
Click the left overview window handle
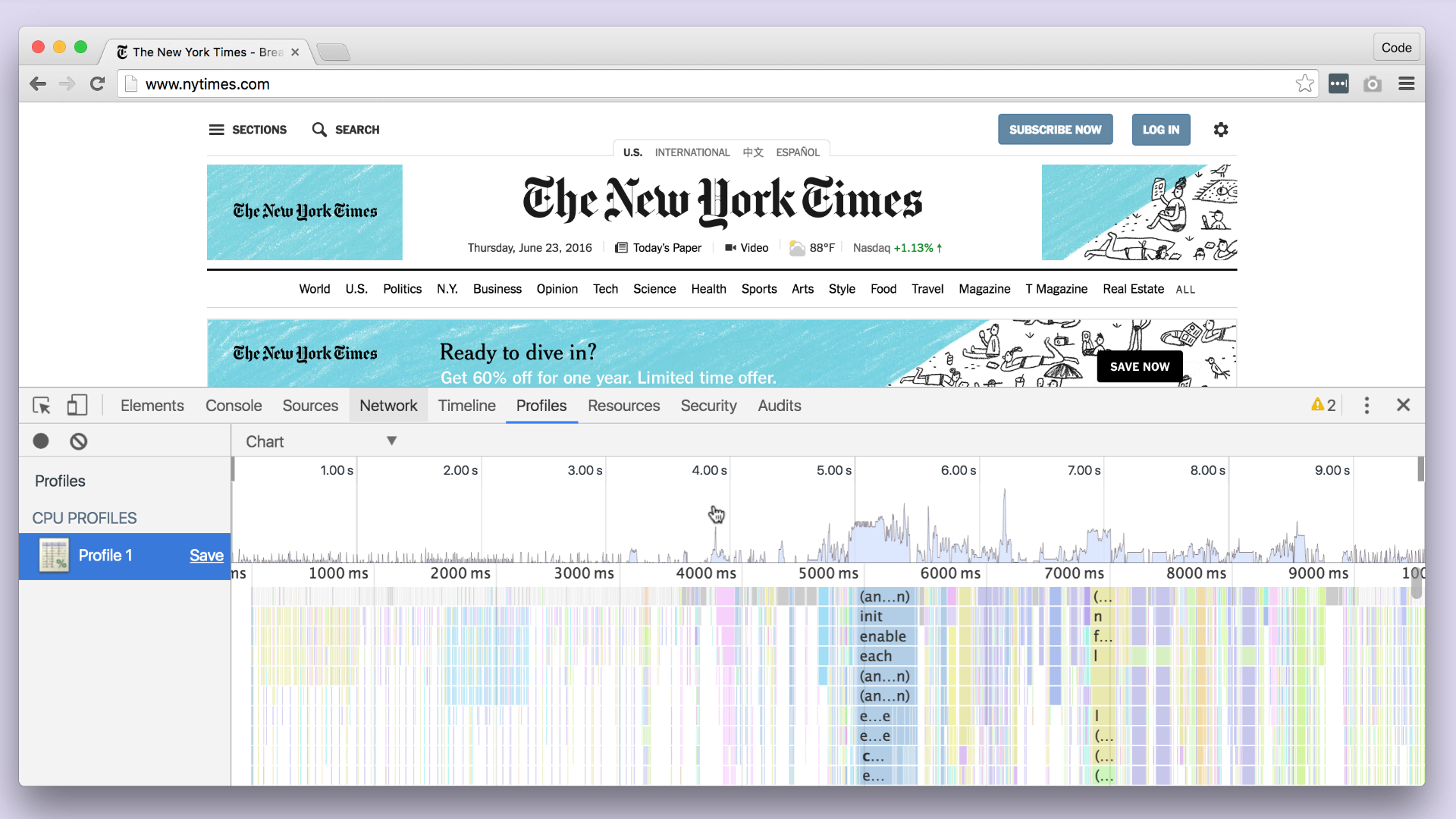233,469
